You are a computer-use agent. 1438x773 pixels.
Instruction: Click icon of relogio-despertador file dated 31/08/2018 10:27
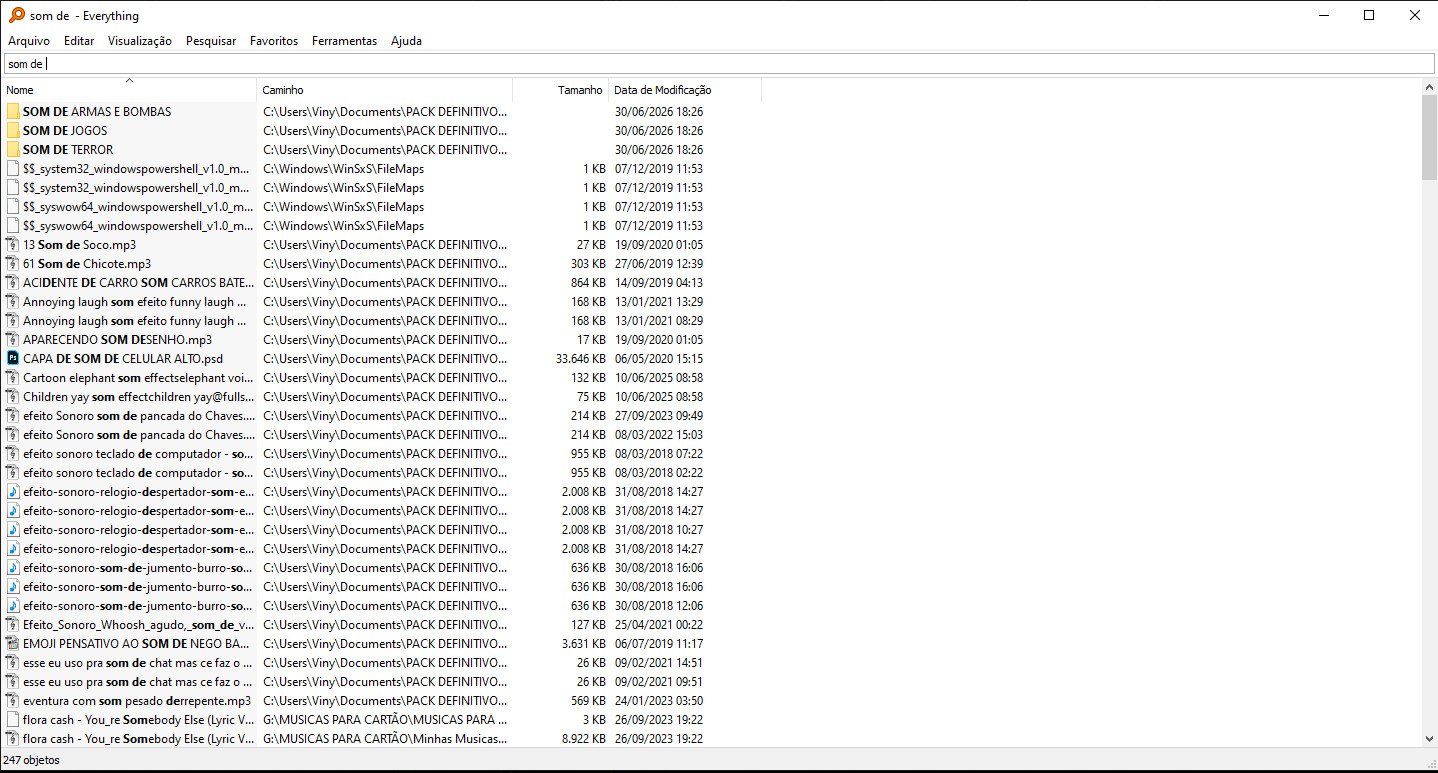(x=13, y=530)
